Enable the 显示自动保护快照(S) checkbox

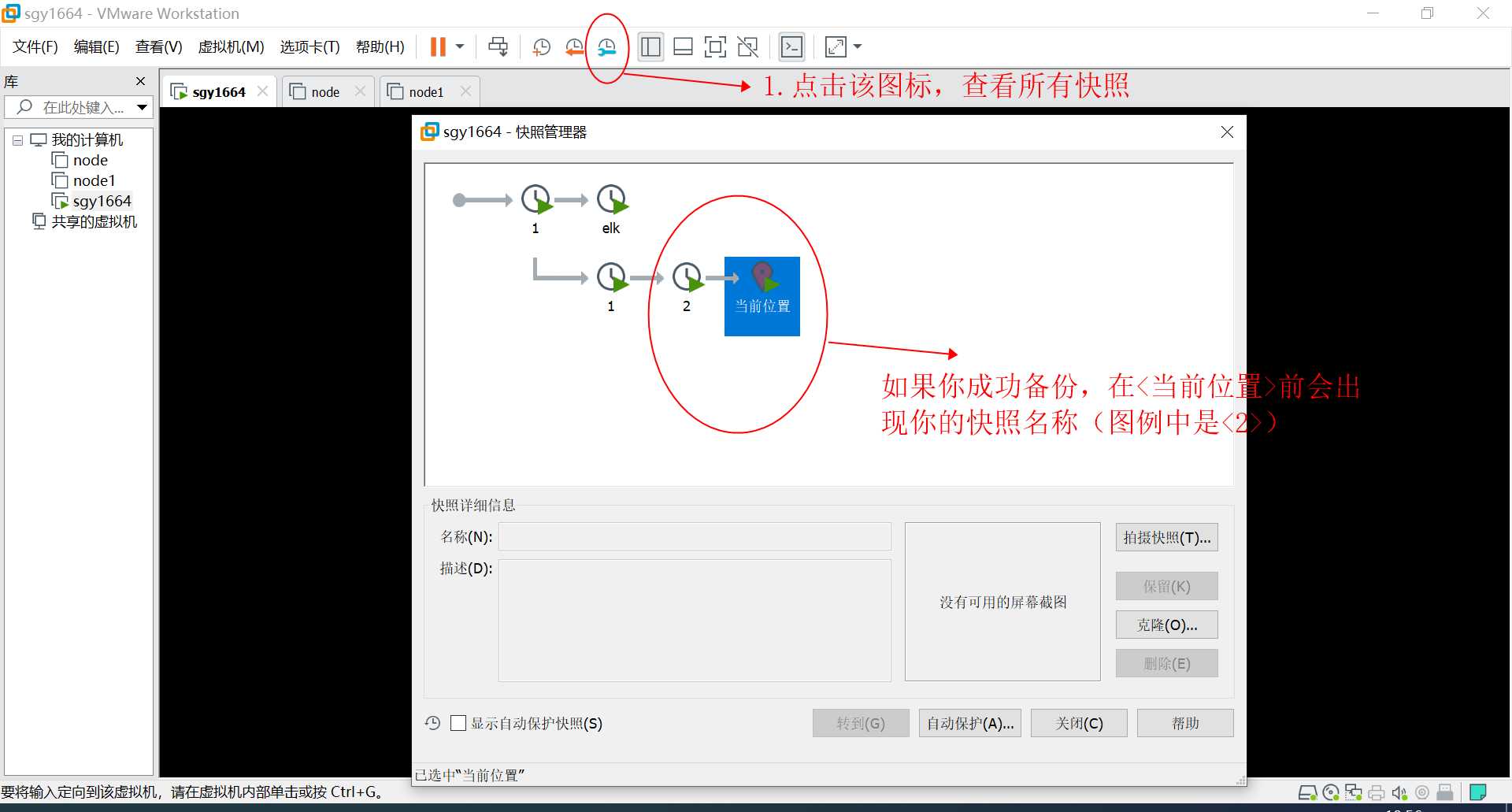[x=458, y=723]
